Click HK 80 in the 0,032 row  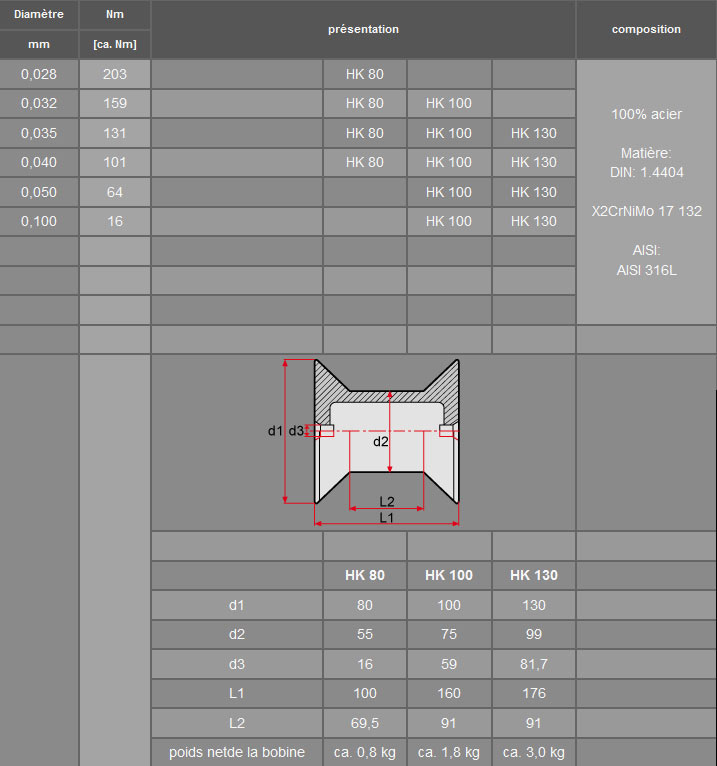click(364, 104)
